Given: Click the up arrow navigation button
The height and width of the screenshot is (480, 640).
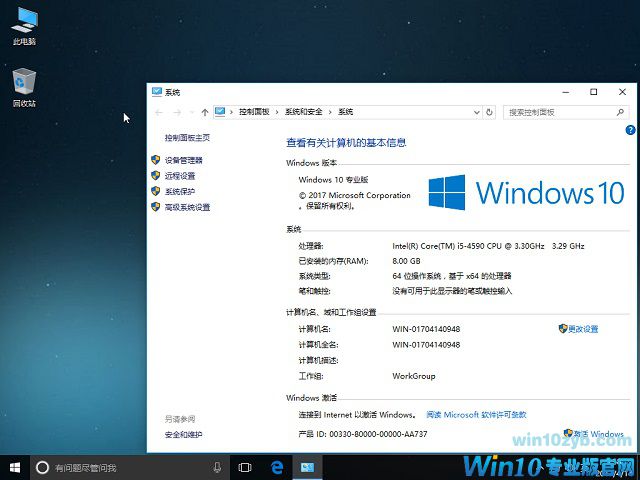Looking at the screenshot, I should (205, 112).
